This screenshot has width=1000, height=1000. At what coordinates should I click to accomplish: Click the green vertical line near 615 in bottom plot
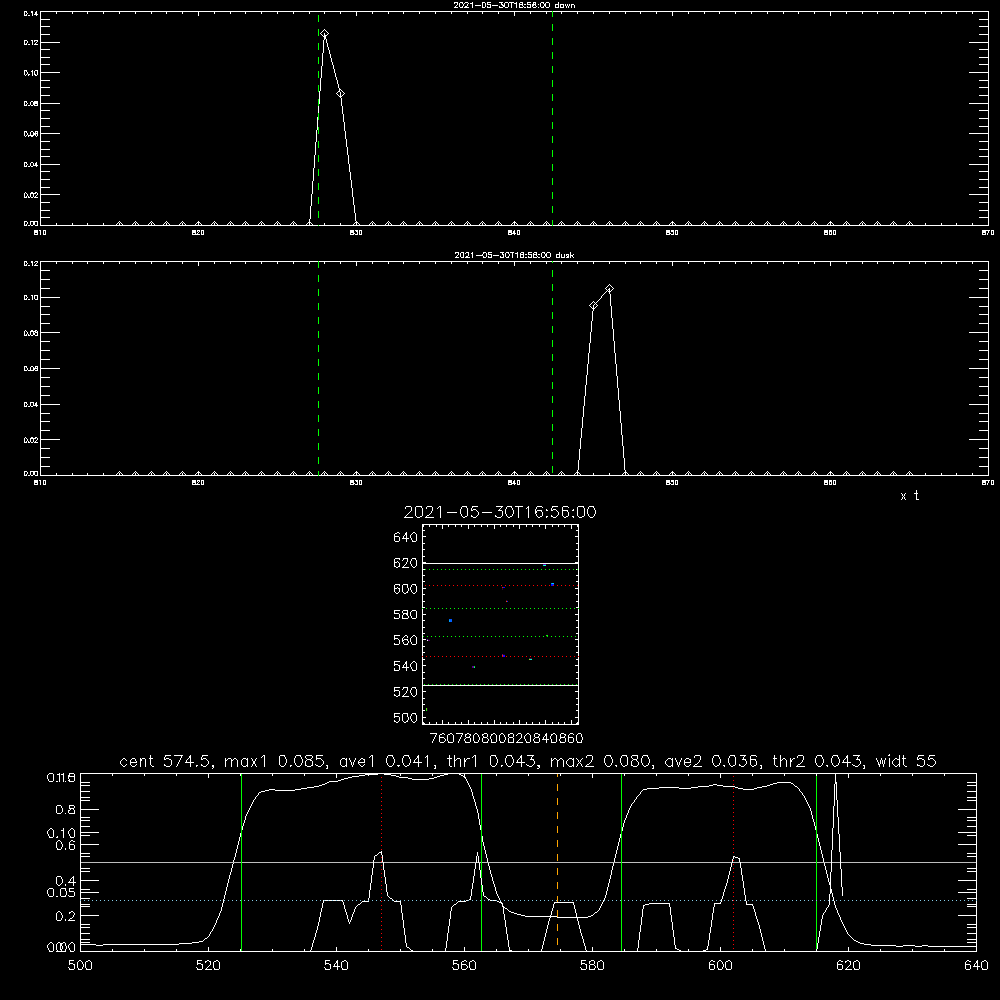click(816, 861)
